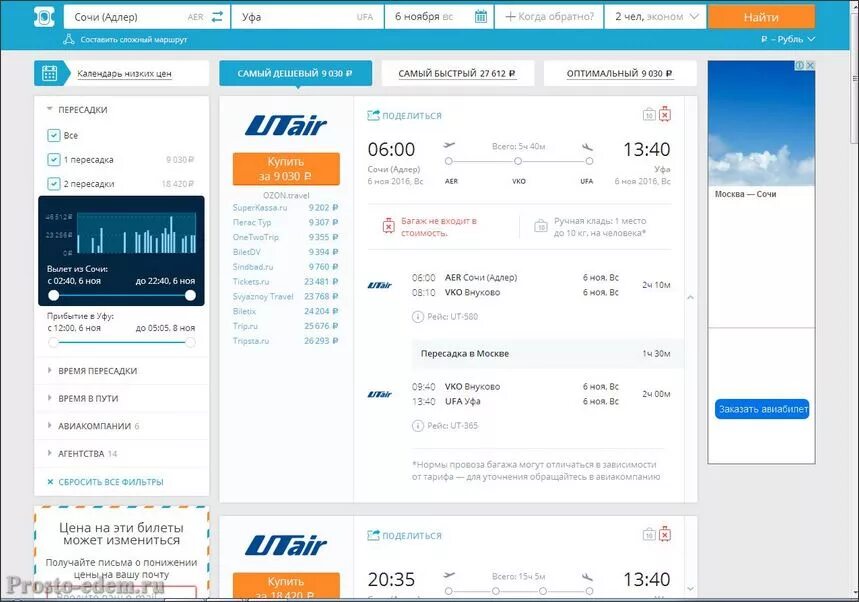The image size is (859, 602).
Task: Click no-baggage icon on first flight card
Action: [x=665, y=114]
